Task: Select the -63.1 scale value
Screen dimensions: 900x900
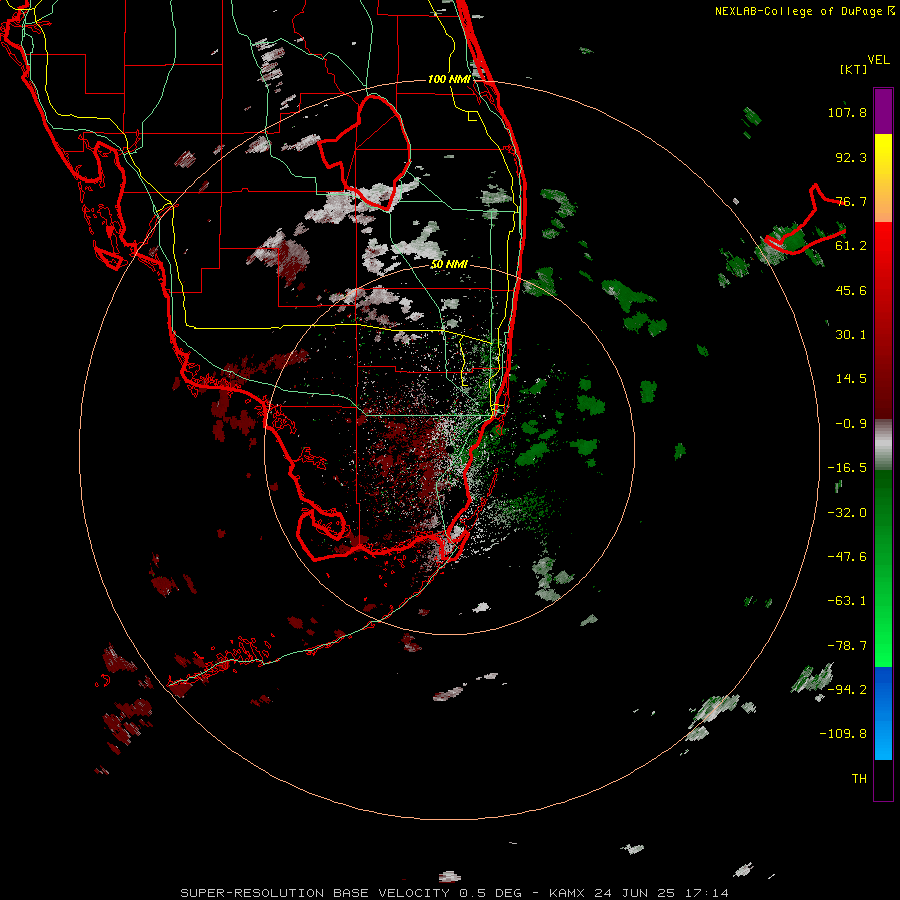Action: point(847,601)
